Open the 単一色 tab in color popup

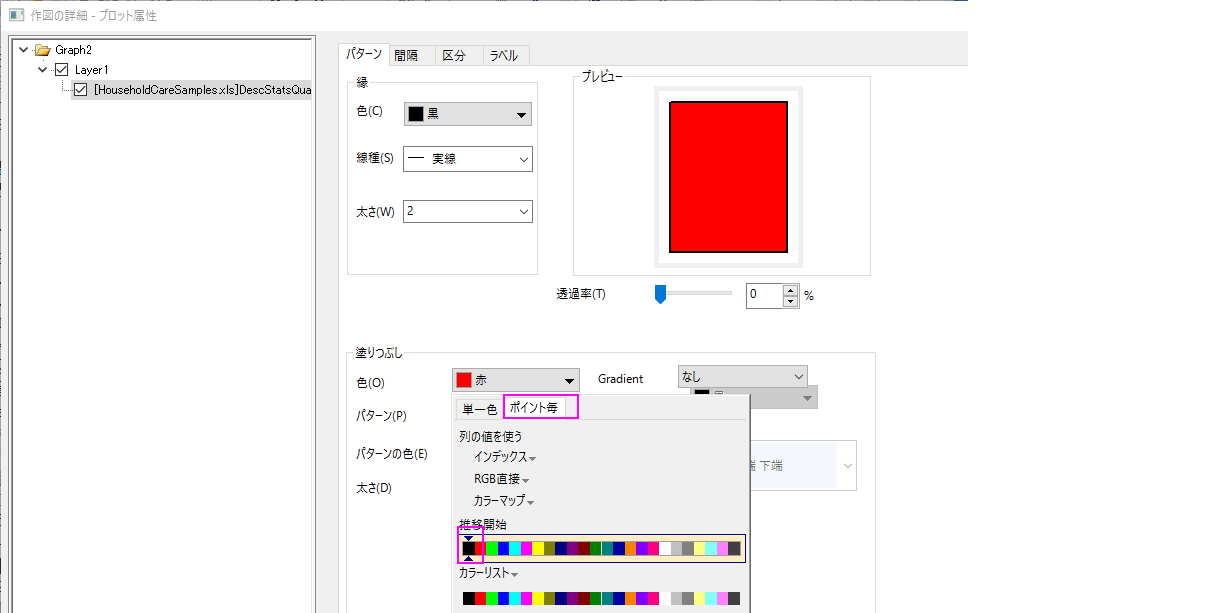(479, 408)
